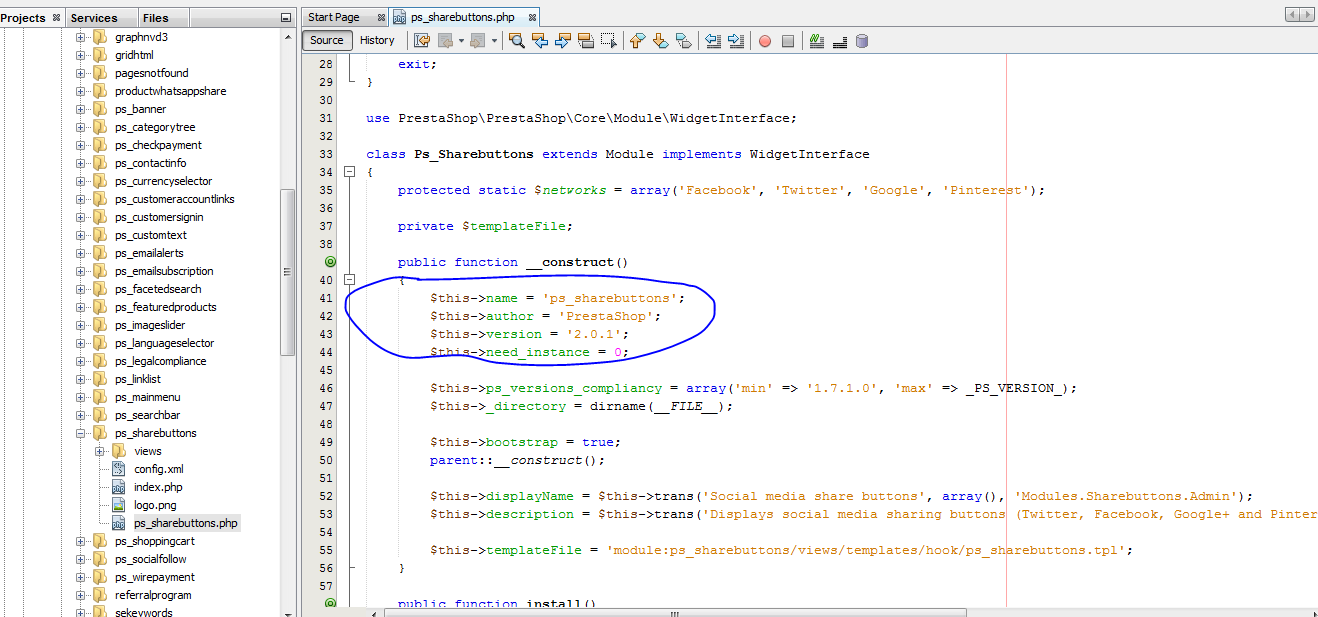Click the navigate Back arrow icon
Image resolution: width=1318 pixels, height=617 pixels.
point(445,41)
